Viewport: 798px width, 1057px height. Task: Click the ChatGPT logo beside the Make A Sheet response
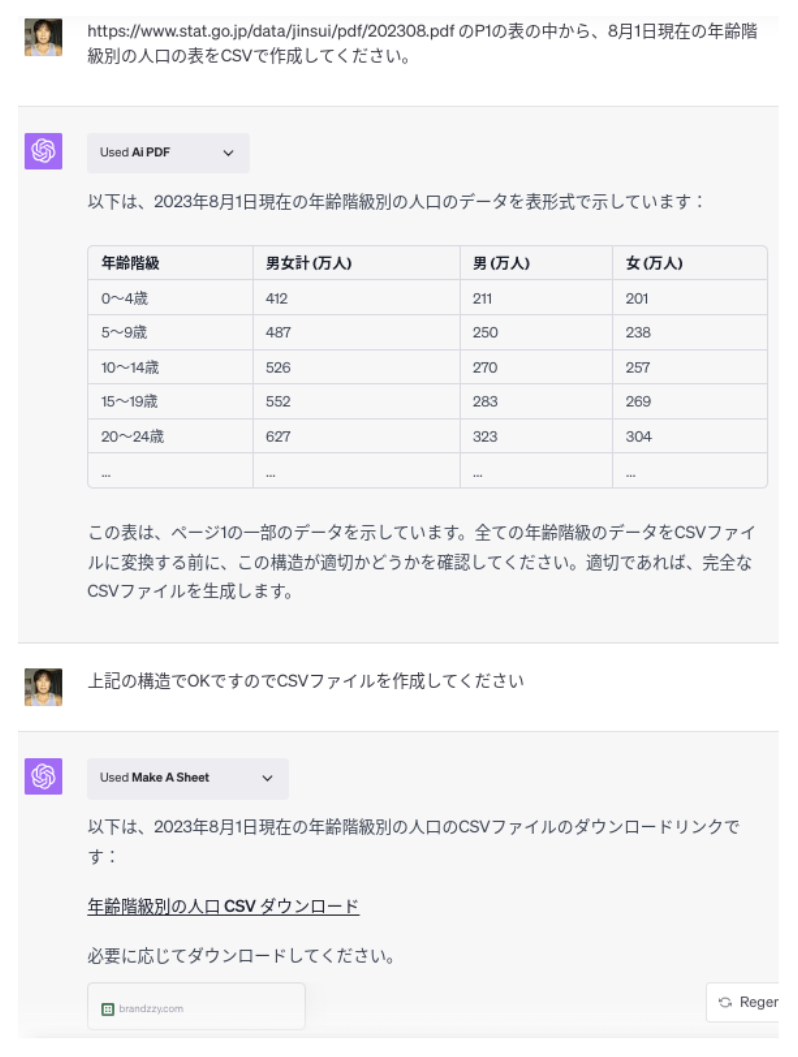43,777
